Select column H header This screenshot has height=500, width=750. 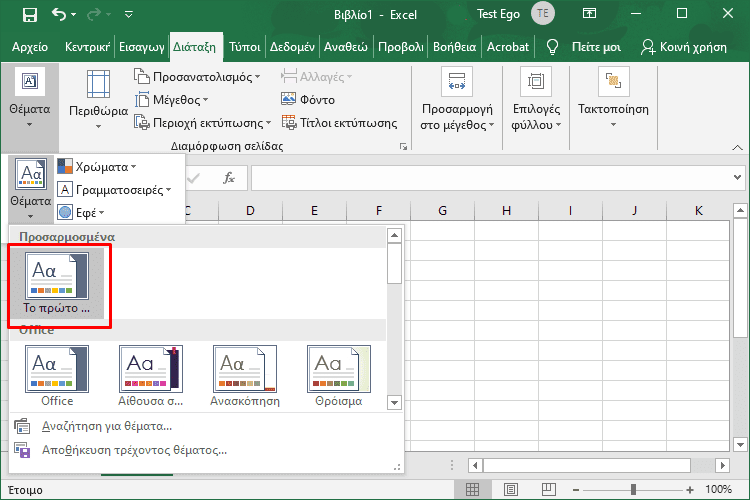tap(507, 211)
